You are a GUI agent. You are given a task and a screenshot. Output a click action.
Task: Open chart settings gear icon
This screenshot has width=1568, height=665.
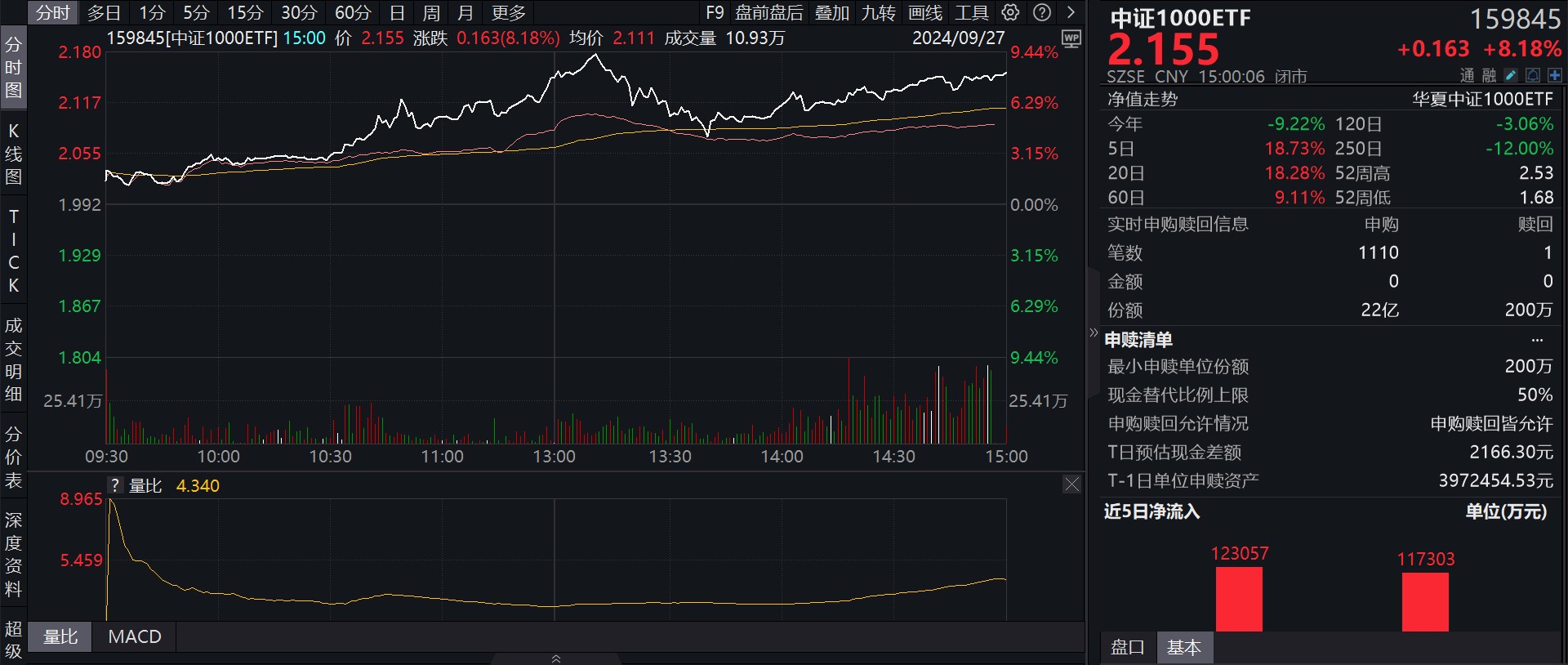pyautogui.click(x=1010, y=12)
